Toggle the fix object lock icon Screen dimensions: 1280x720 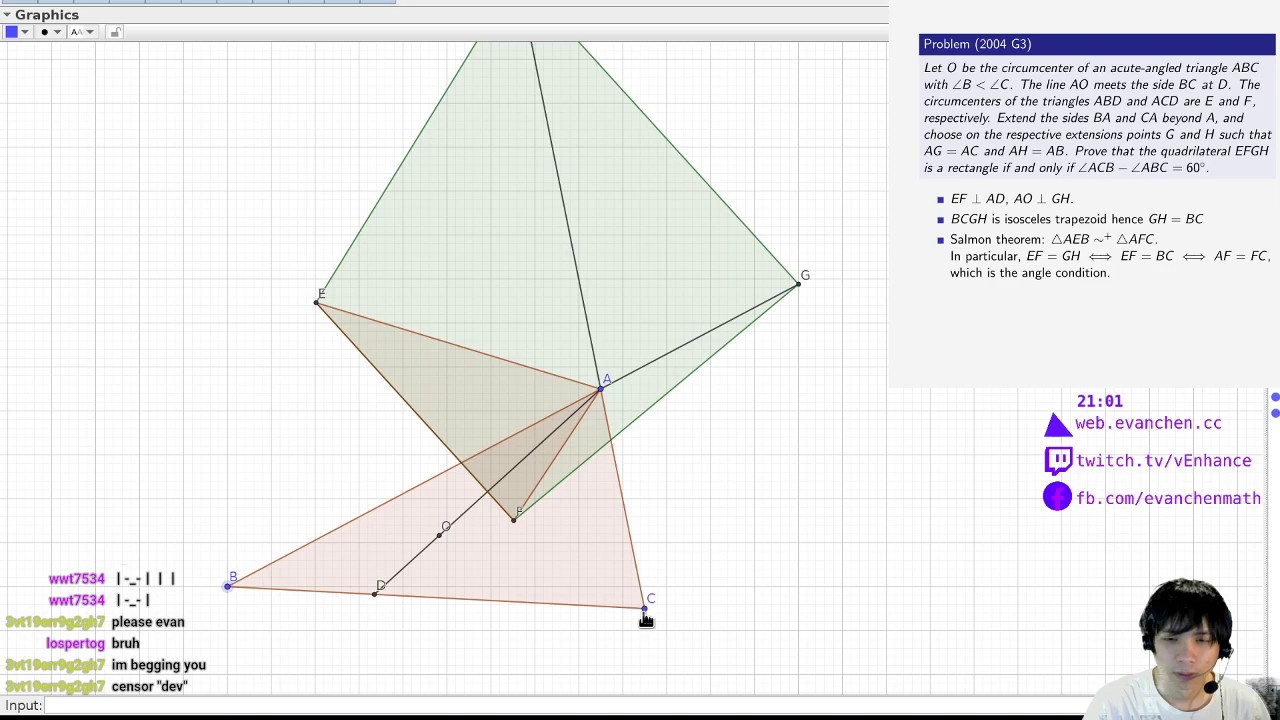[115, 32]
